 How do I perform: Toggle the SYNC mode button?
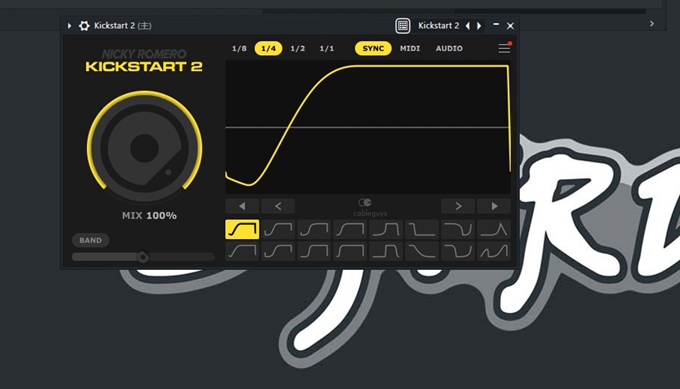pos(373,48)
